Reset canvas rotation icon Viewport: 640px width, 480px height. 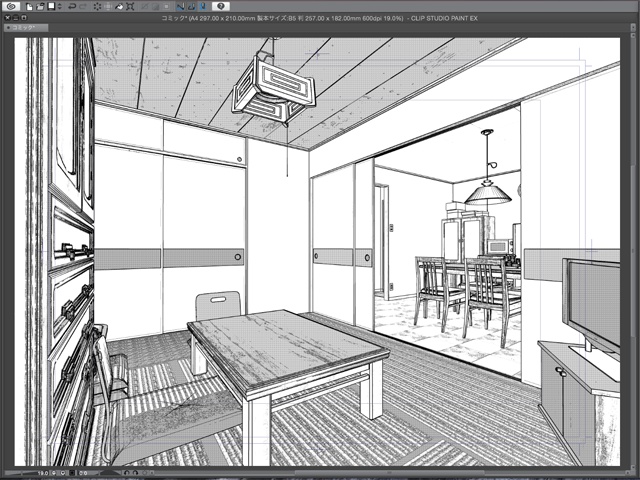[144, 473]
